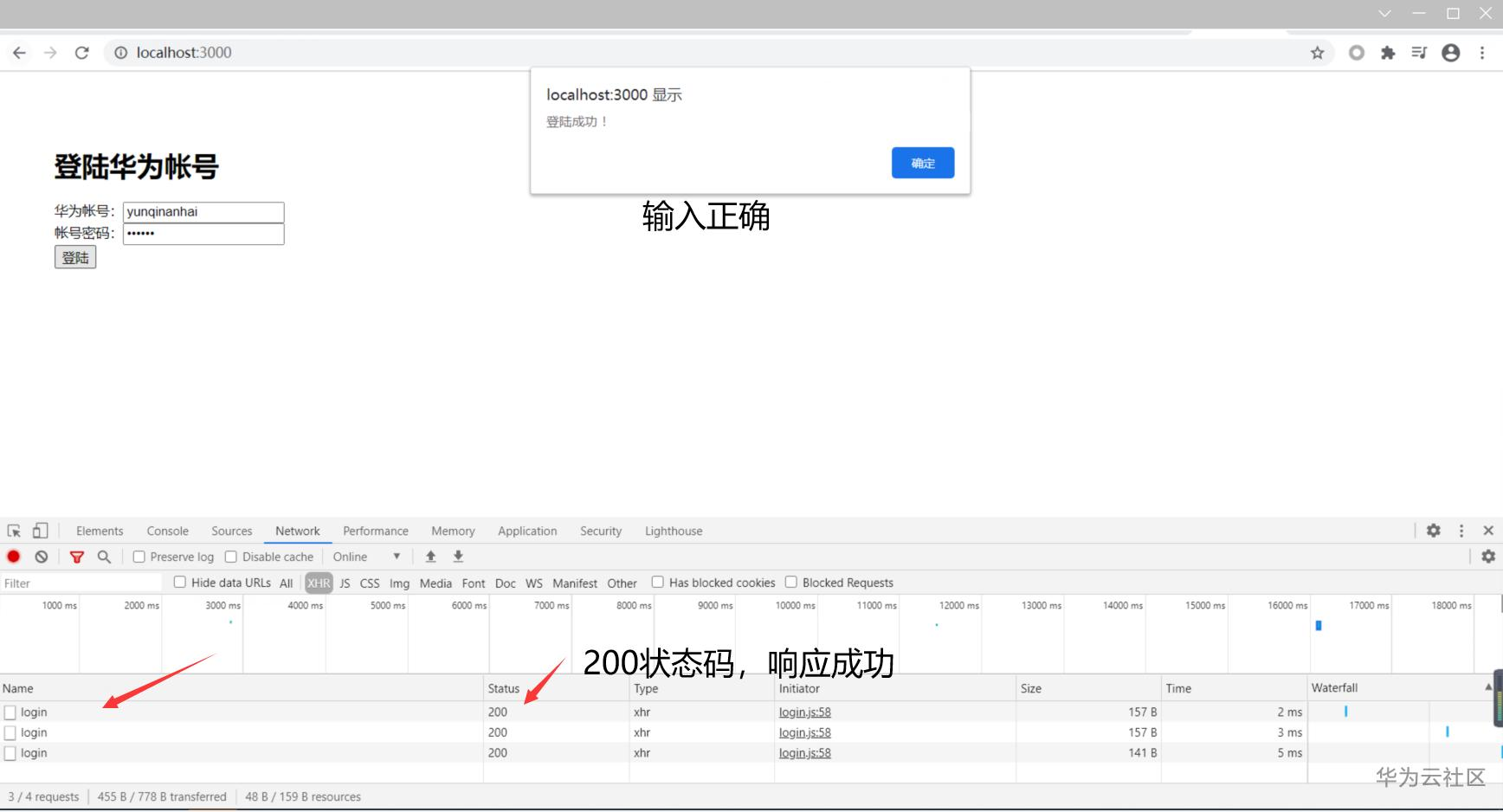This screenshot has width=1503, height=812.
Task: Import a HAR file with upload arrow
Action: point(430,557)
